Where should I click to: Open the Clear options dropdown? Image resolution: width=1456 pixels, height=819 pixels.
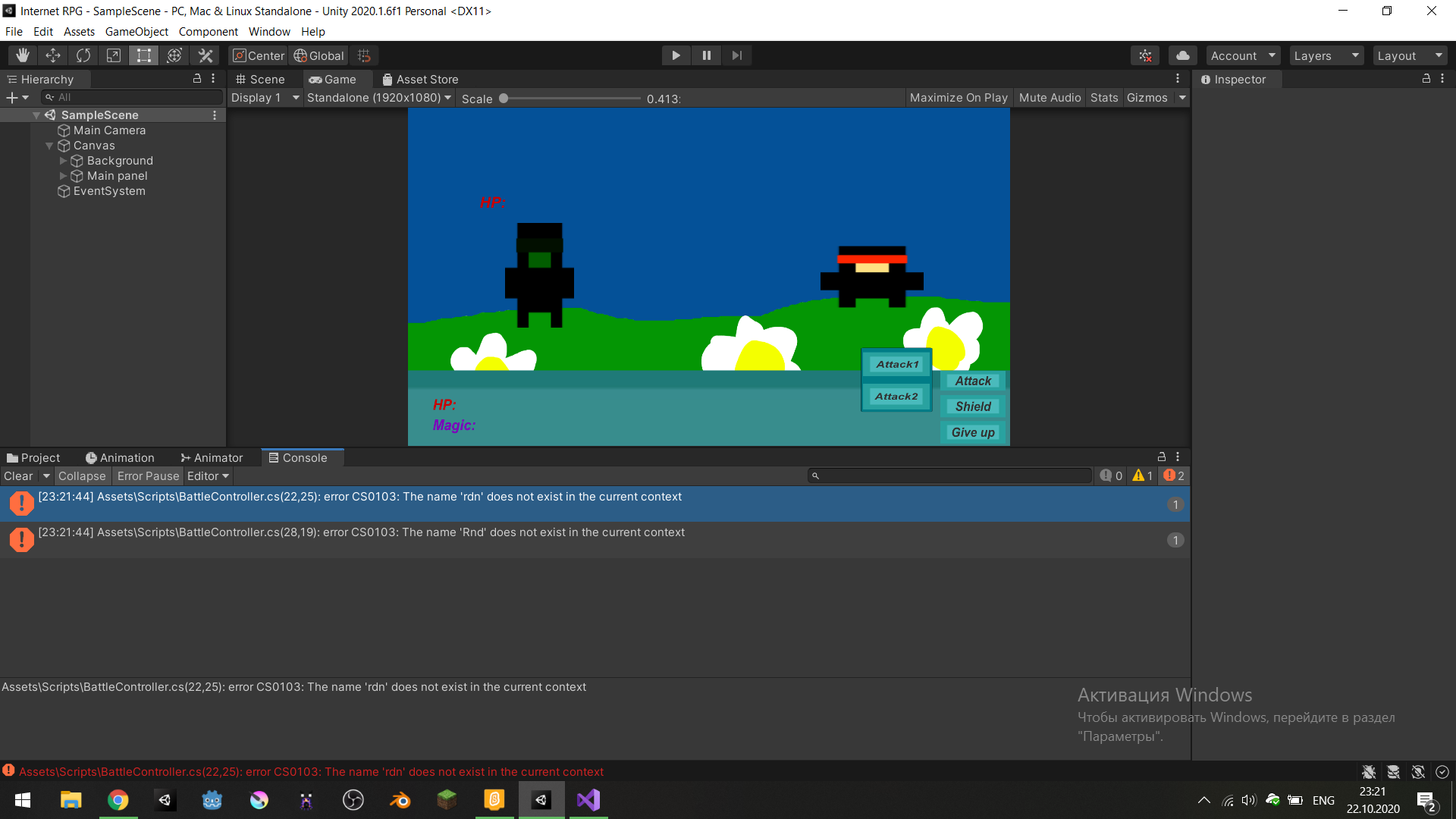click(x=46, y=476)
